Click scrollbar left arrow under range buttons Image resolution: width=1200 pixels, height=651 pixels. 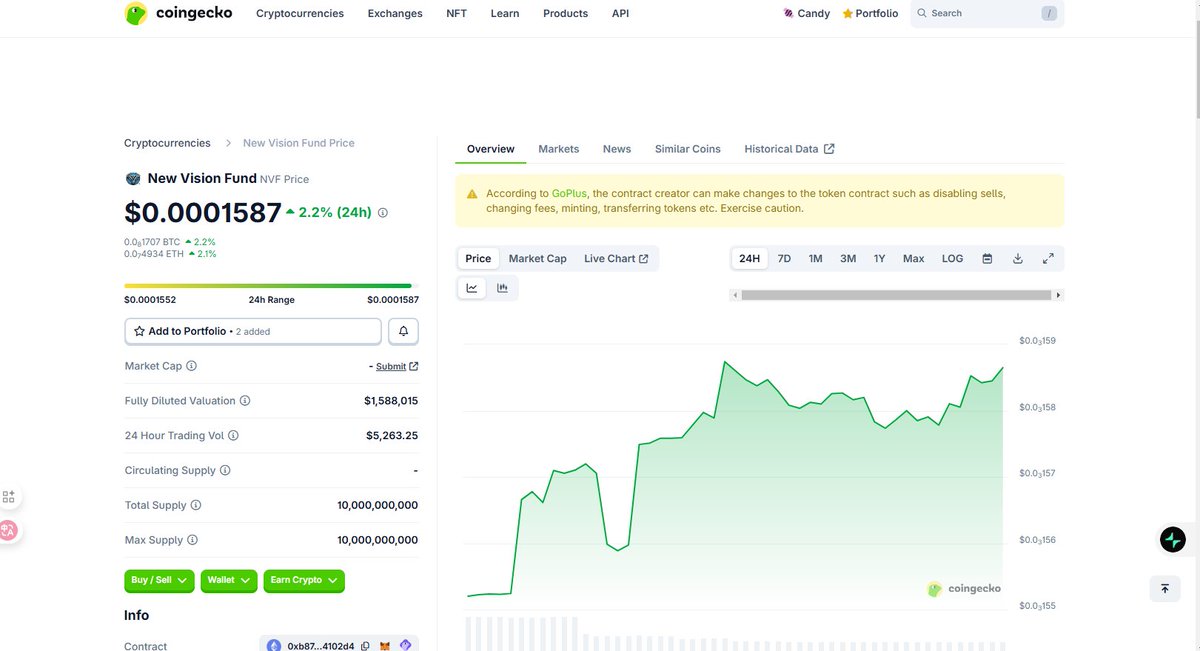(735, 295)
